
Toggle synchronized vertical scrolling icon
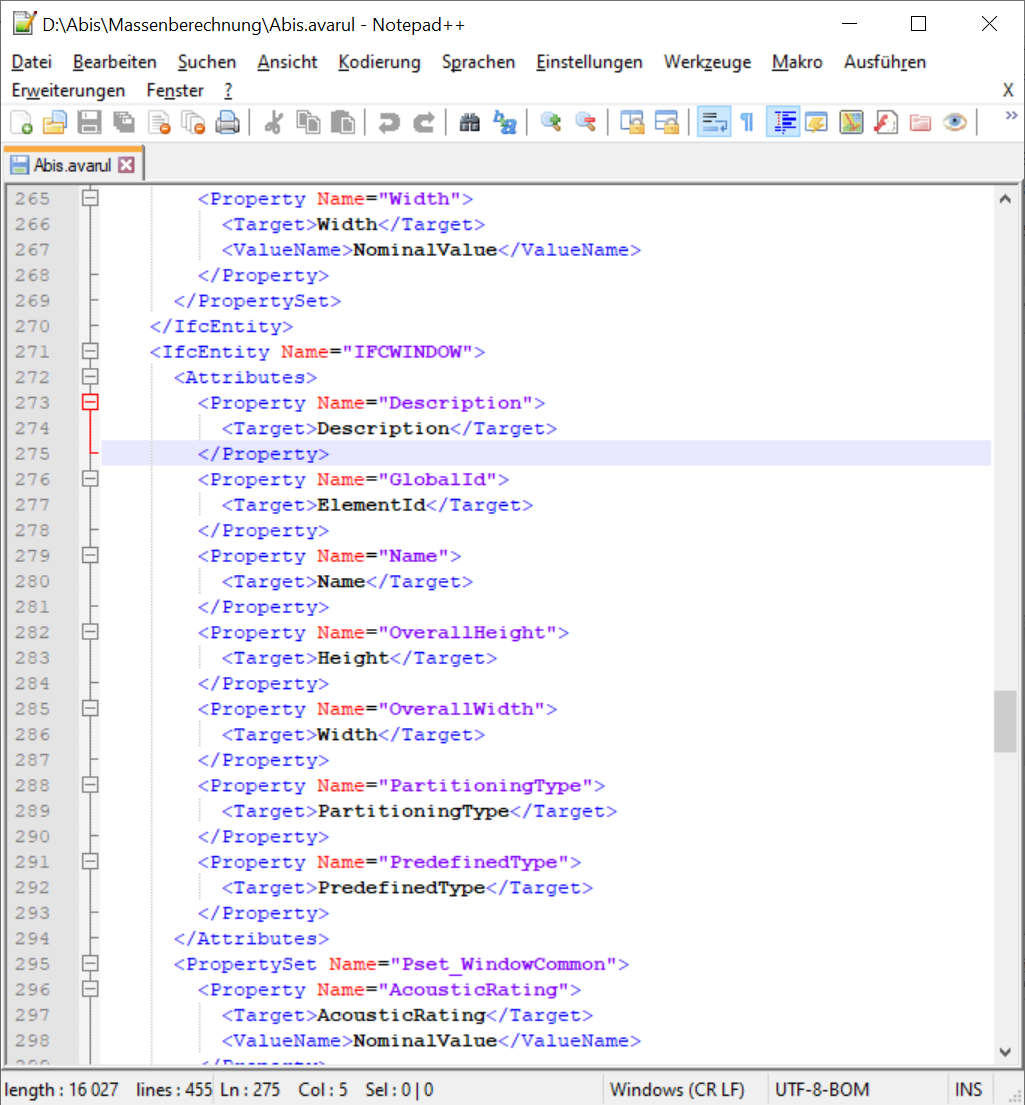632,123
